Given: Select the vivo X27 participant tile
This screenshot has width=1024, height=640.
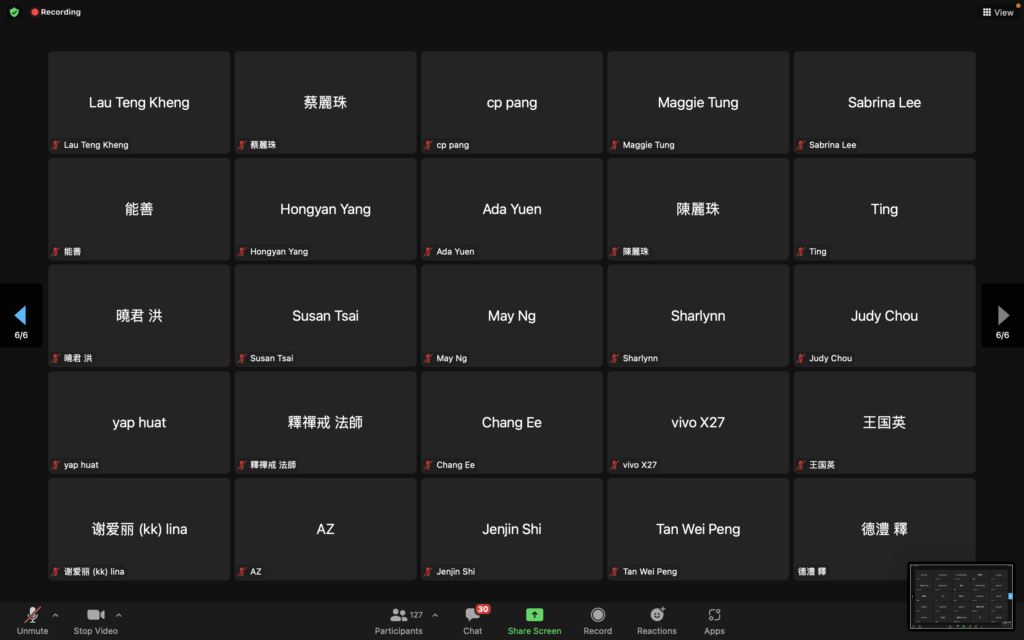Looking at the screenshot, I should pyautogui.click(x=697, y=422).
